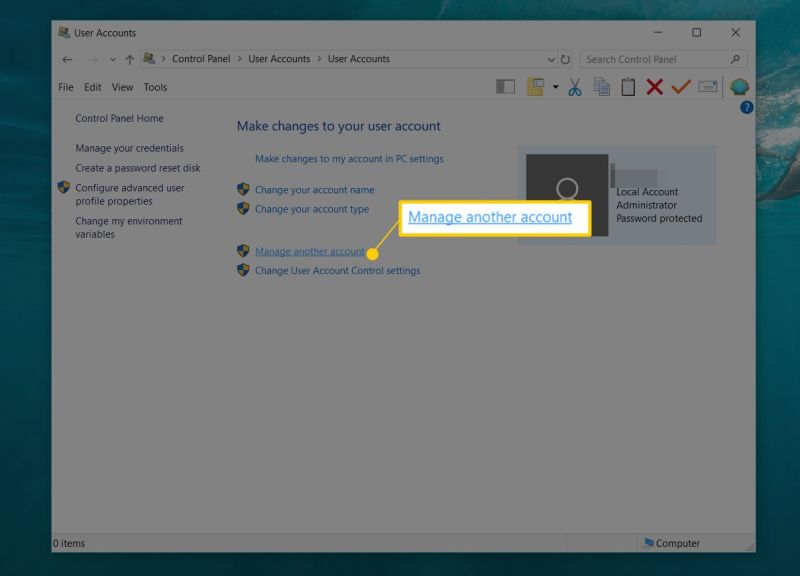
Task: Open Change User Account Control settings
Action: coord(337,271)
